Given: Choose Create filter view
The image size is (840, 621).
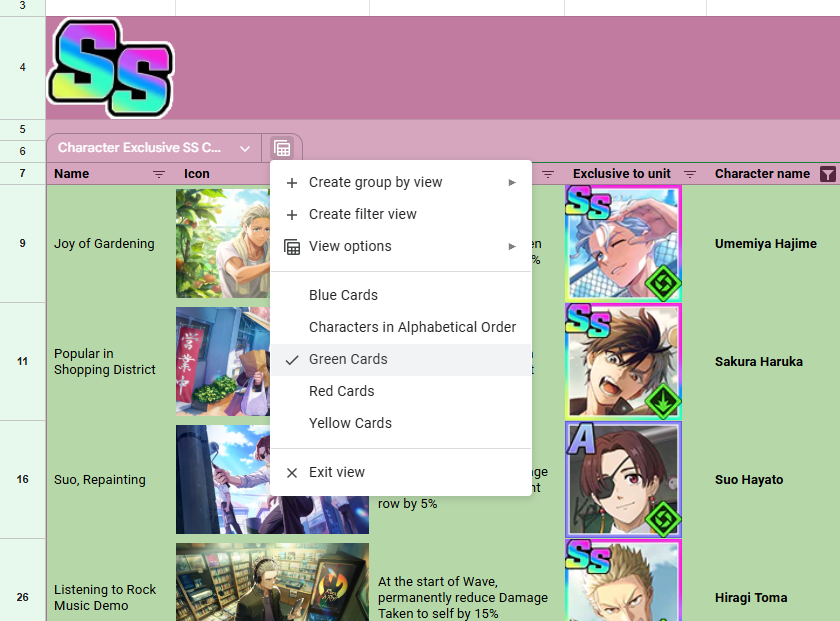Looking at the screenshot, I should point(401,214).
